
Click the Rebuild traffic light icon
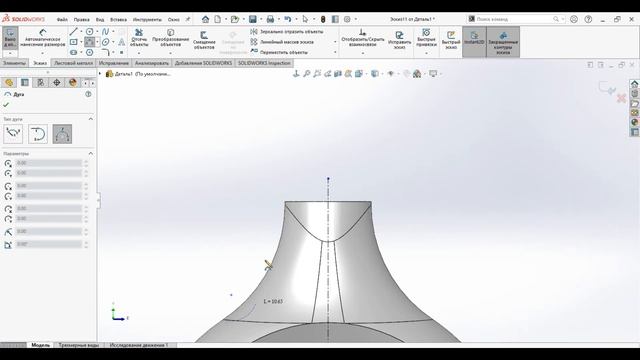click(323, 19)
